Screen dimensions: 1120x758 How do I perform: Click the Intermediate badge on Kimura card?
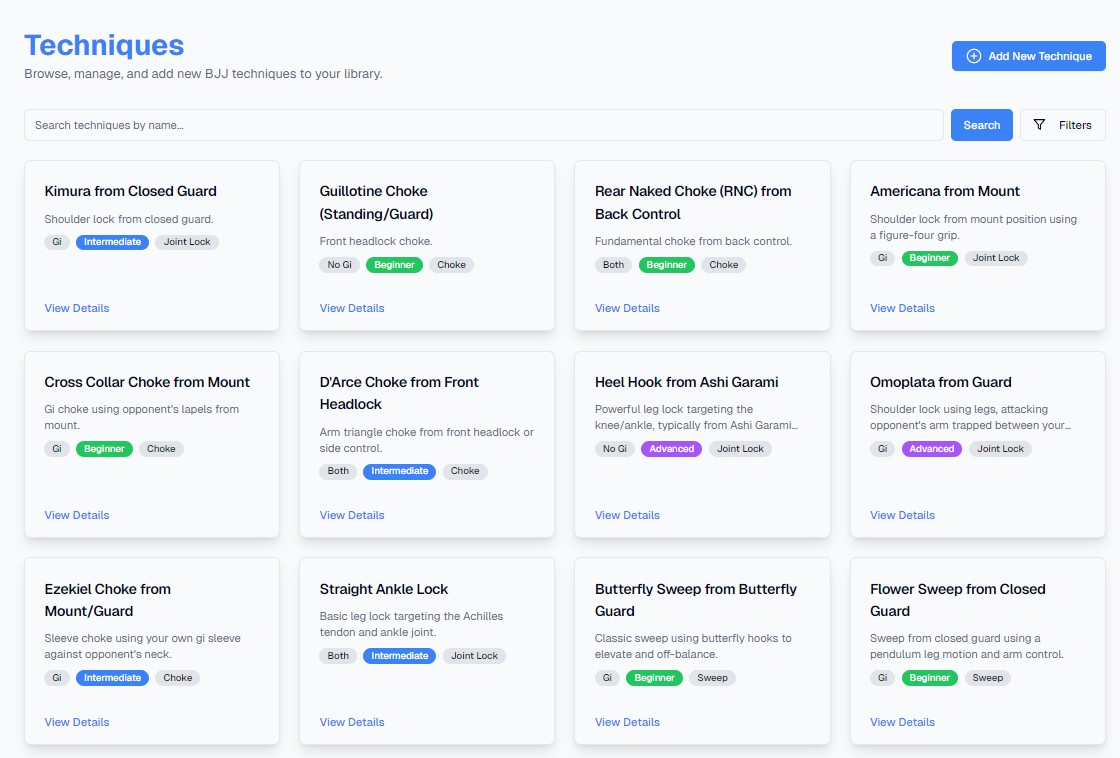[112, 242]
